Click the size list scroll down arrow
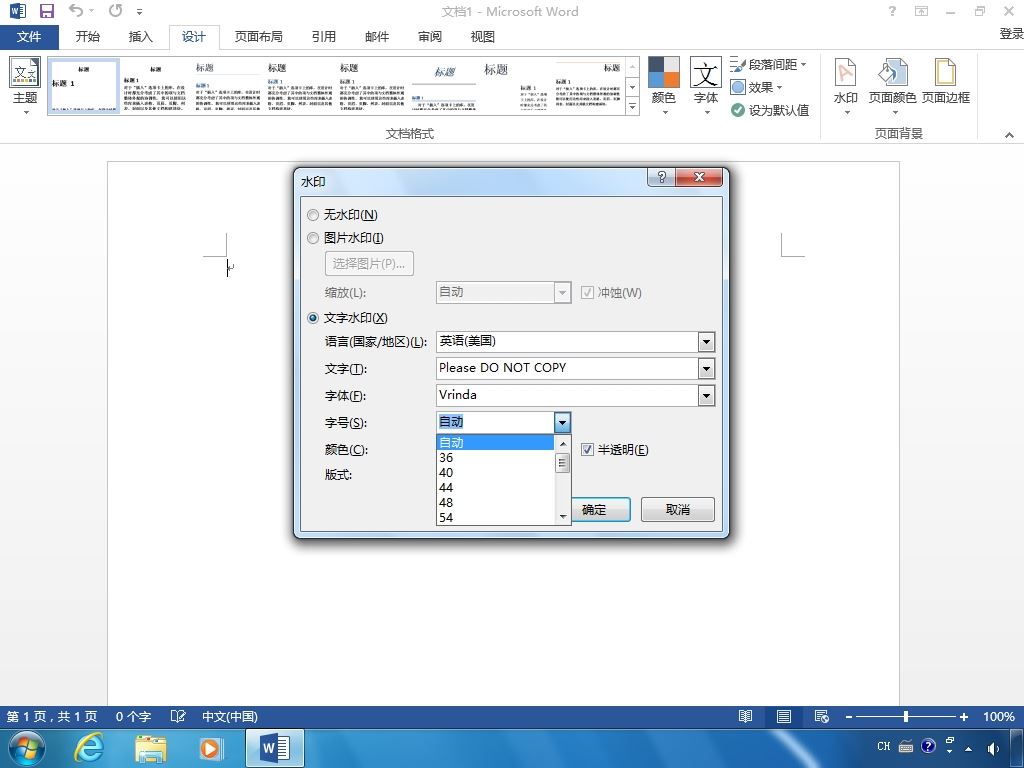Image resolution: width=1024 pixels, height=768 pixels. coord(562,517)
